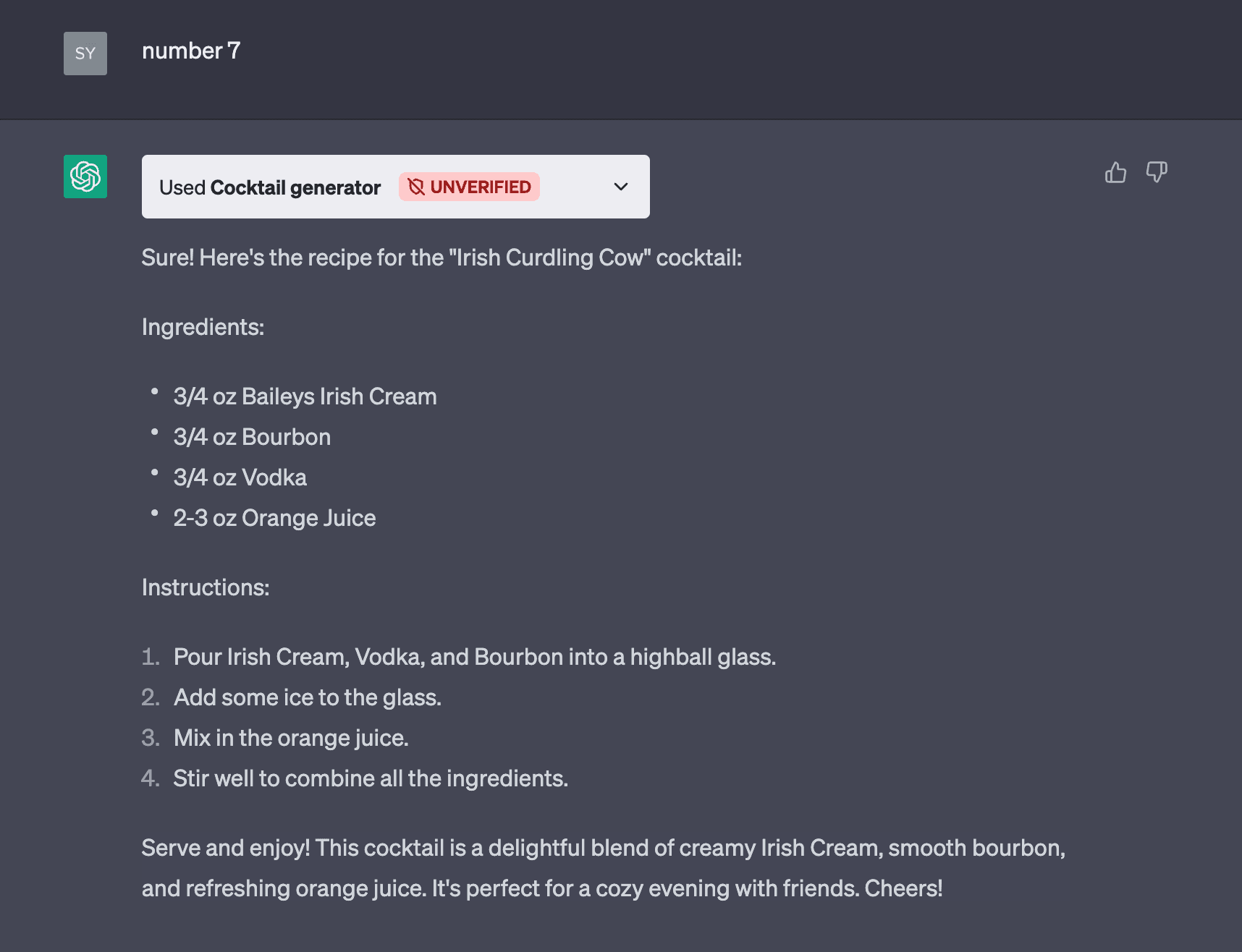This screenshot has width=1242, height=952.
Task: Click the thumbs down feedback icon
Action: point(1156,173)
